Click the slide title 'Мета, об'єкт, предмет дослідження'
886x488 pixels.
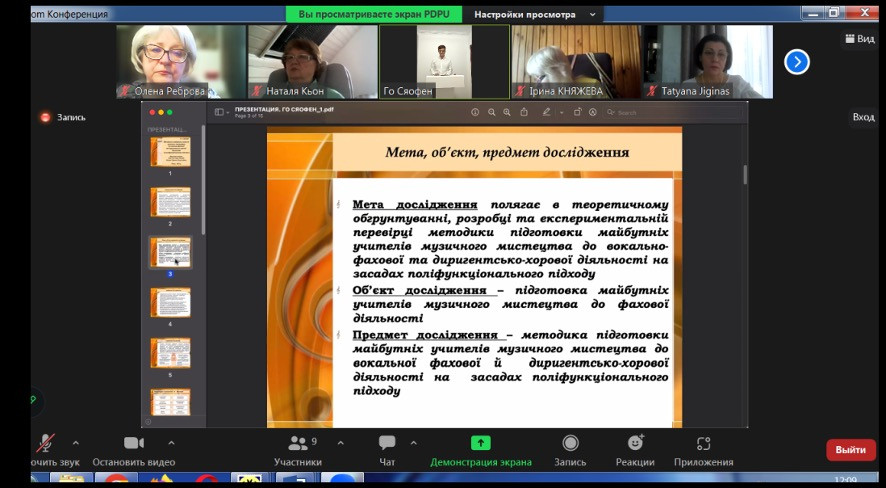pos(507,152)
